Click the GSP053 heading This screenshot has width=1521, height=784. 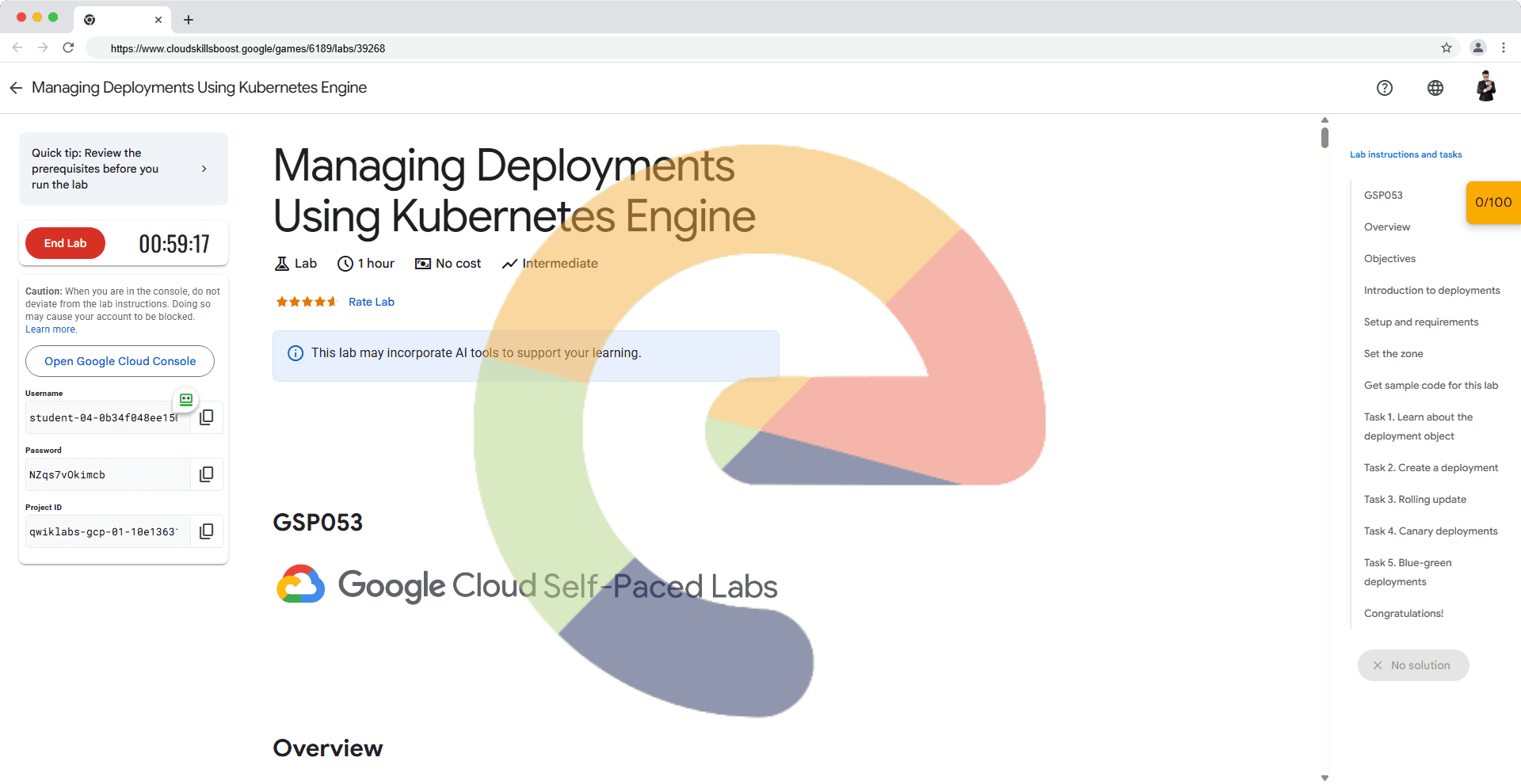[x=318, y=522]
